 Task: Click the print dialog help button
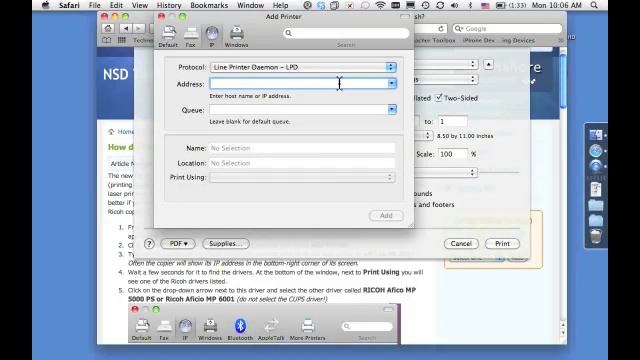point(149,244)
